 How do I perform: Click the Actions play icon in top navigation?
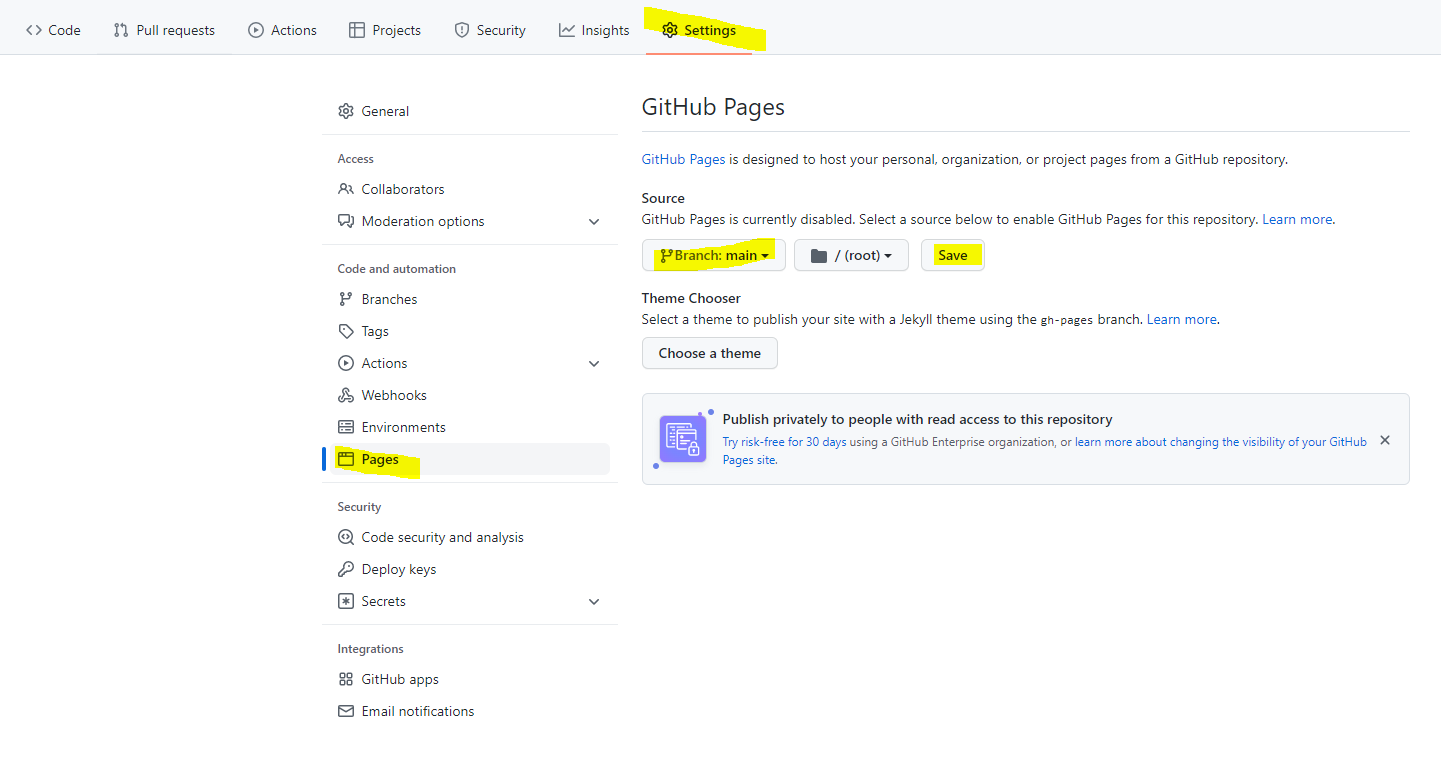point(256,30)
